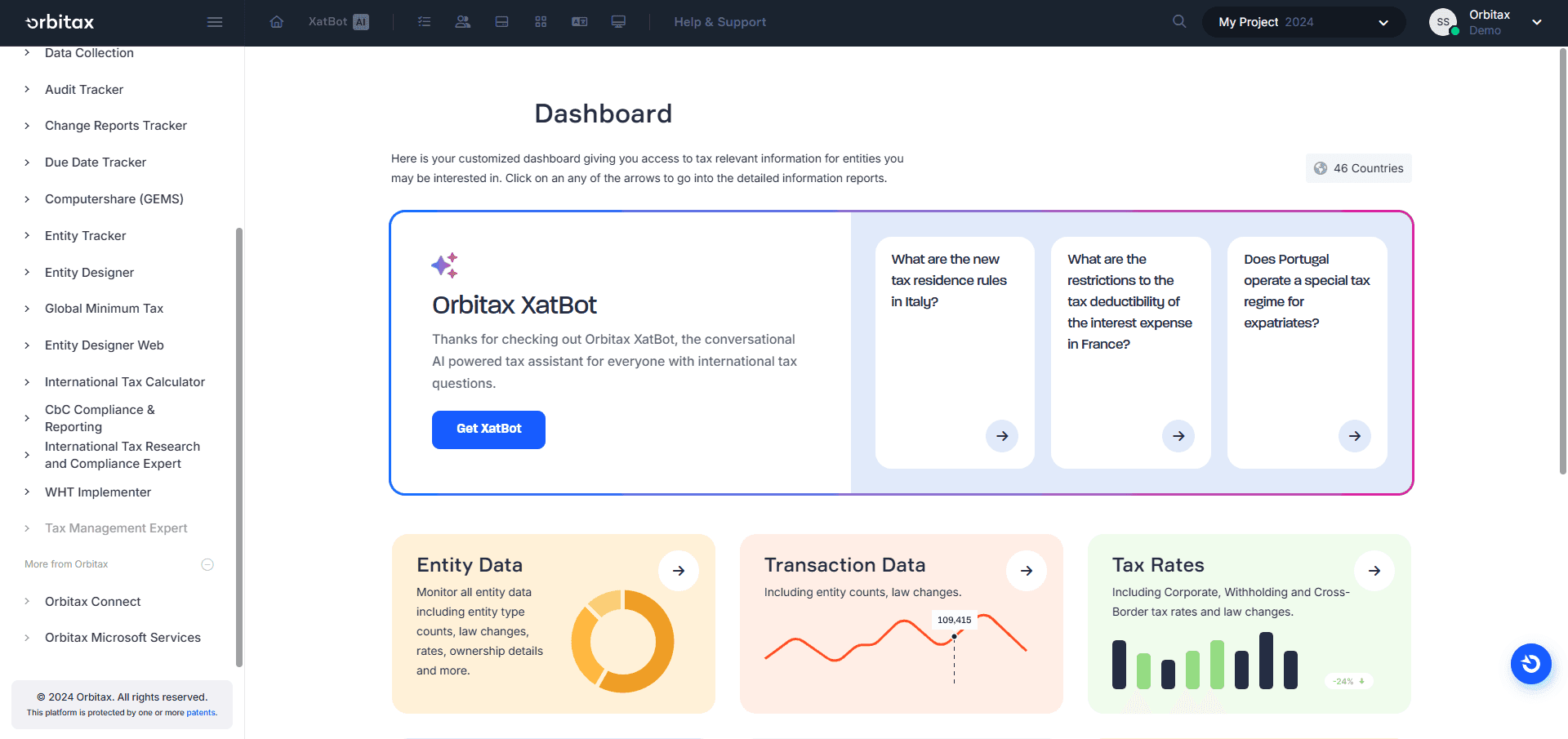Open the My Project 2024 dropdown
The height and width of the screenshot is (739, 1568).
[x=1303, y=22]
